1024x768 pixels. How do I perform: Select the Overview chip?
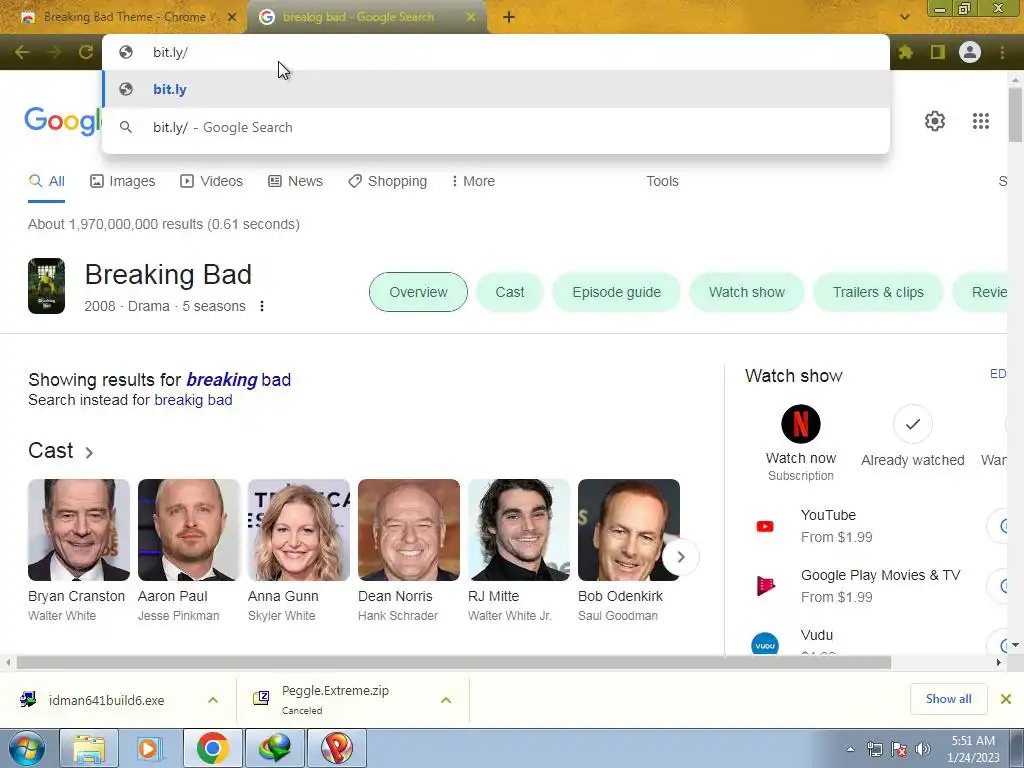coord(418,292)
